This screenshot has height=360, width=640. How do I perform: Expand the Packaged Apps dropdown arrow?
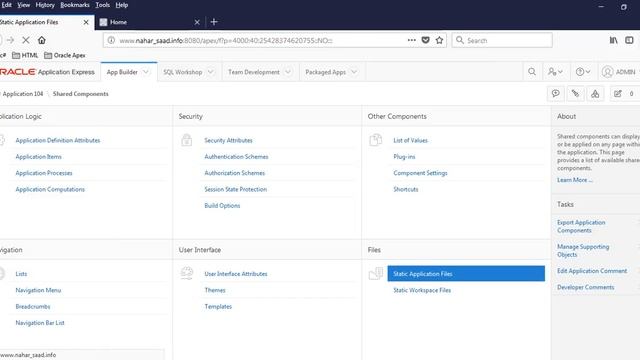354,72
